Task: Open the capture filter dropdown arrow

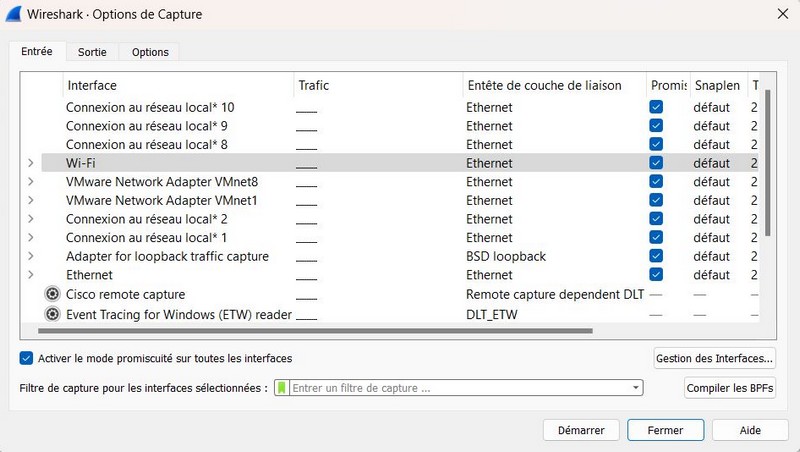Action: (635, 388)
